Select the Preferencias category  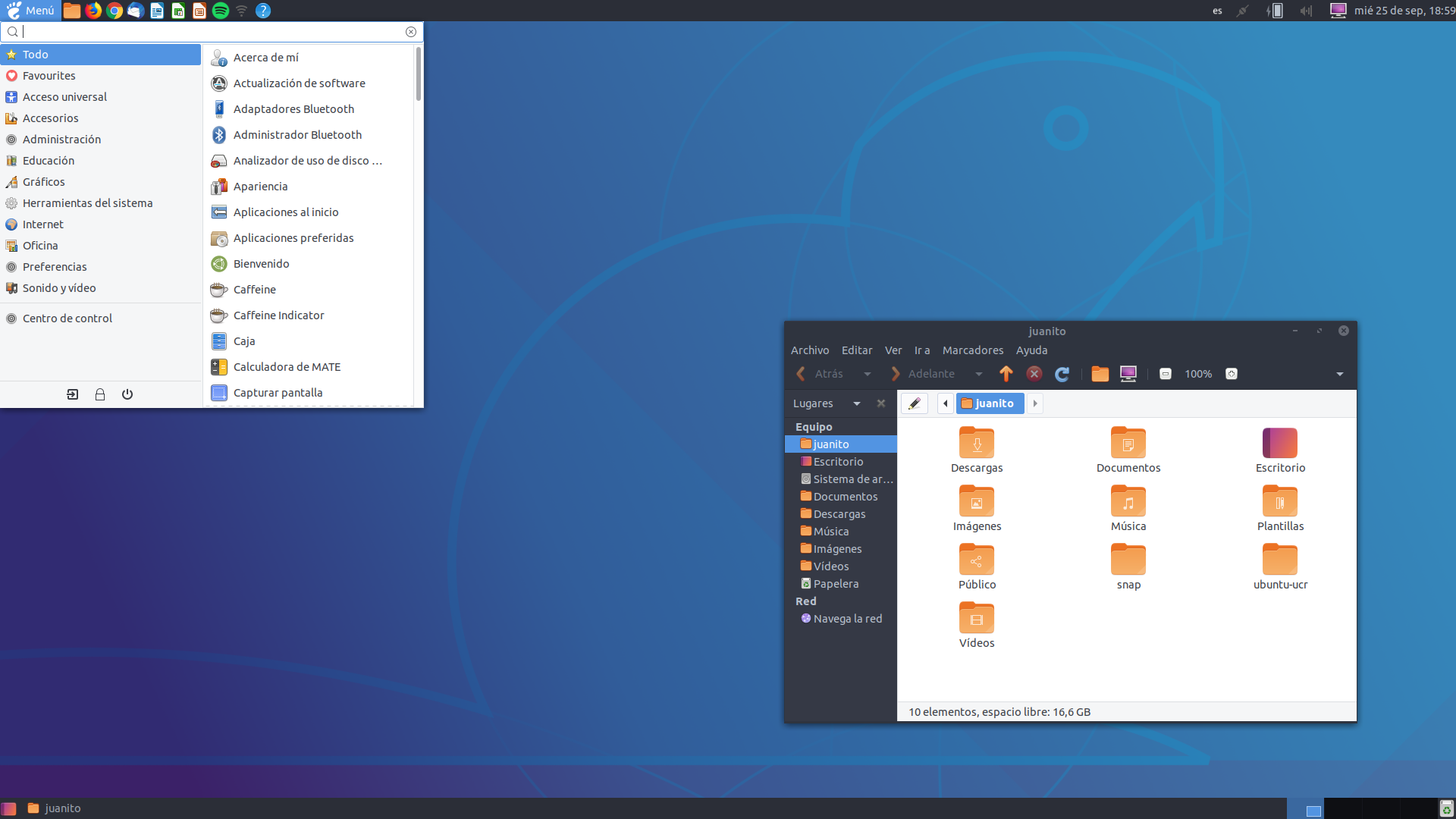(55, 267)
